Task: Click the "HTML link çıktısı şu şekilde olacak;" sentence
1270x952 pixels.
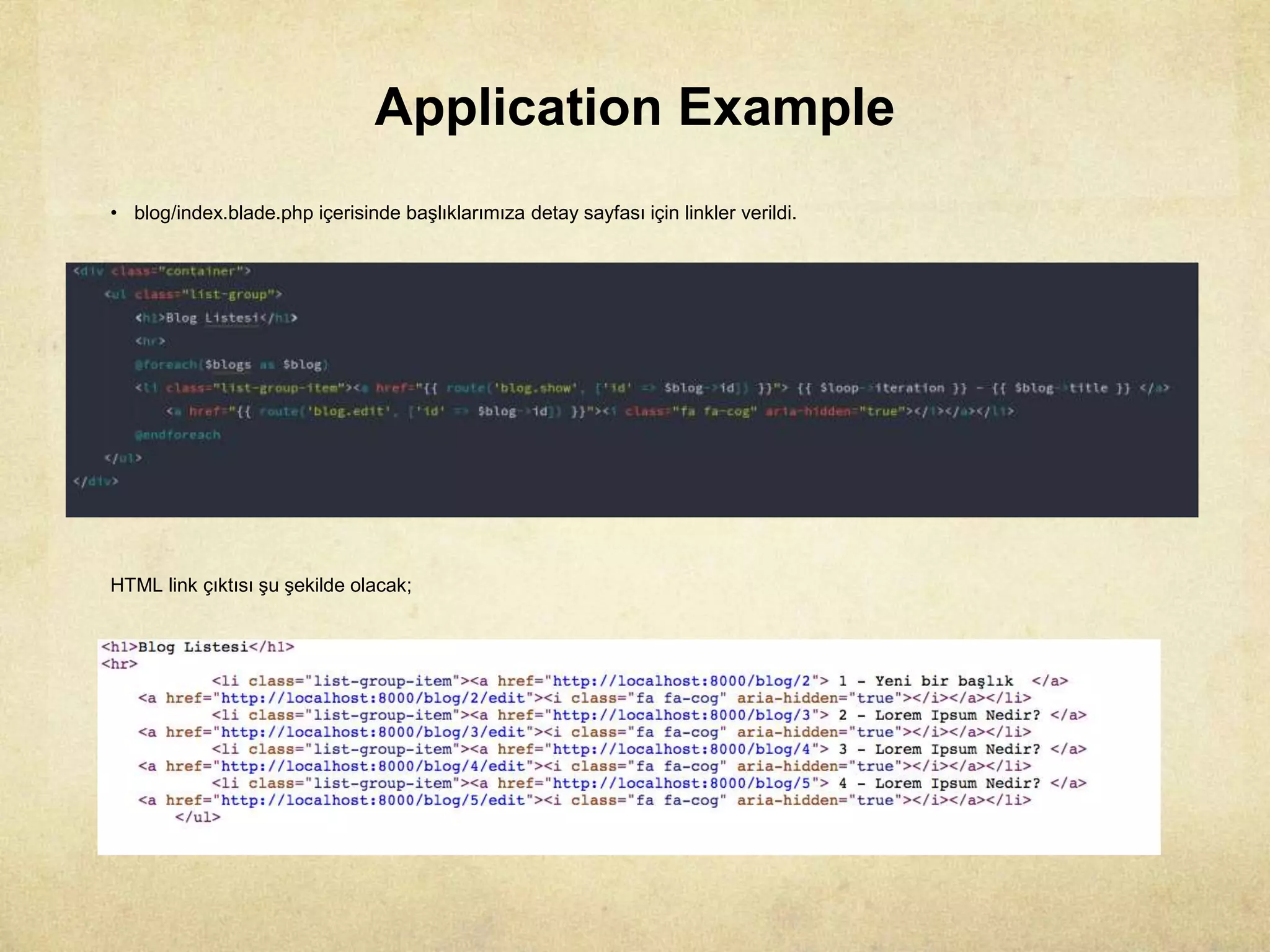Action: [261, 585]
